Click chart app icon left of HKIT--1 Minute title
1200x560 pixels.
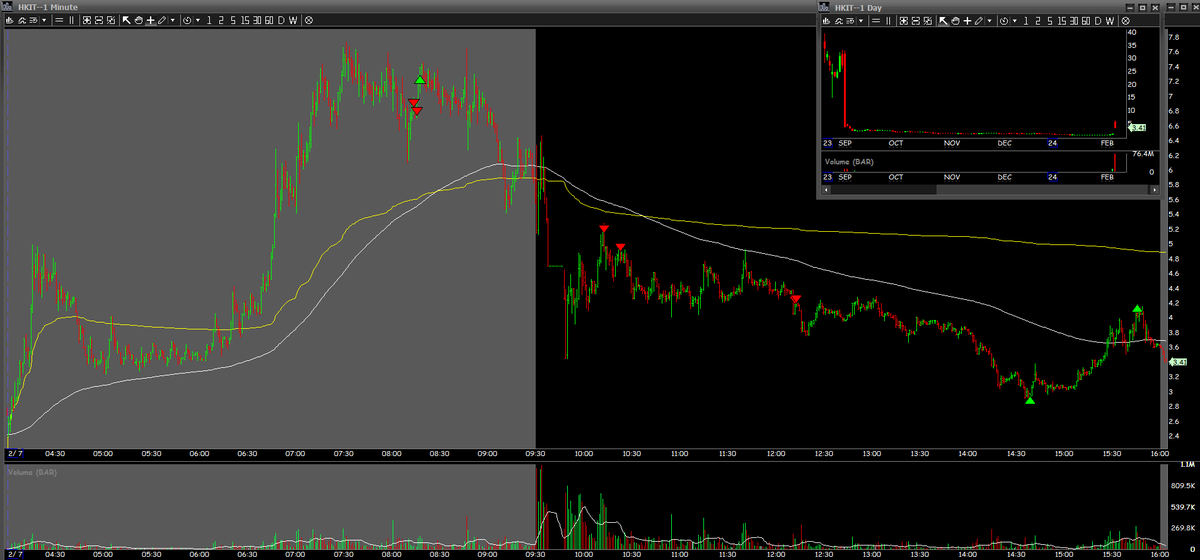(x=8, y=6)
